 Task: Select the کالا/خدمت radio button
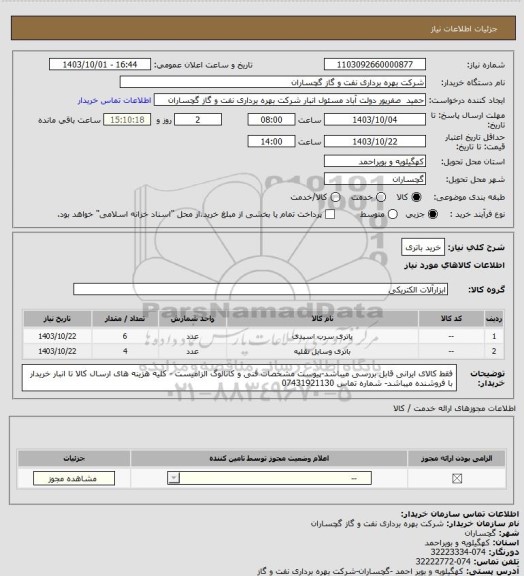(335, 197)
